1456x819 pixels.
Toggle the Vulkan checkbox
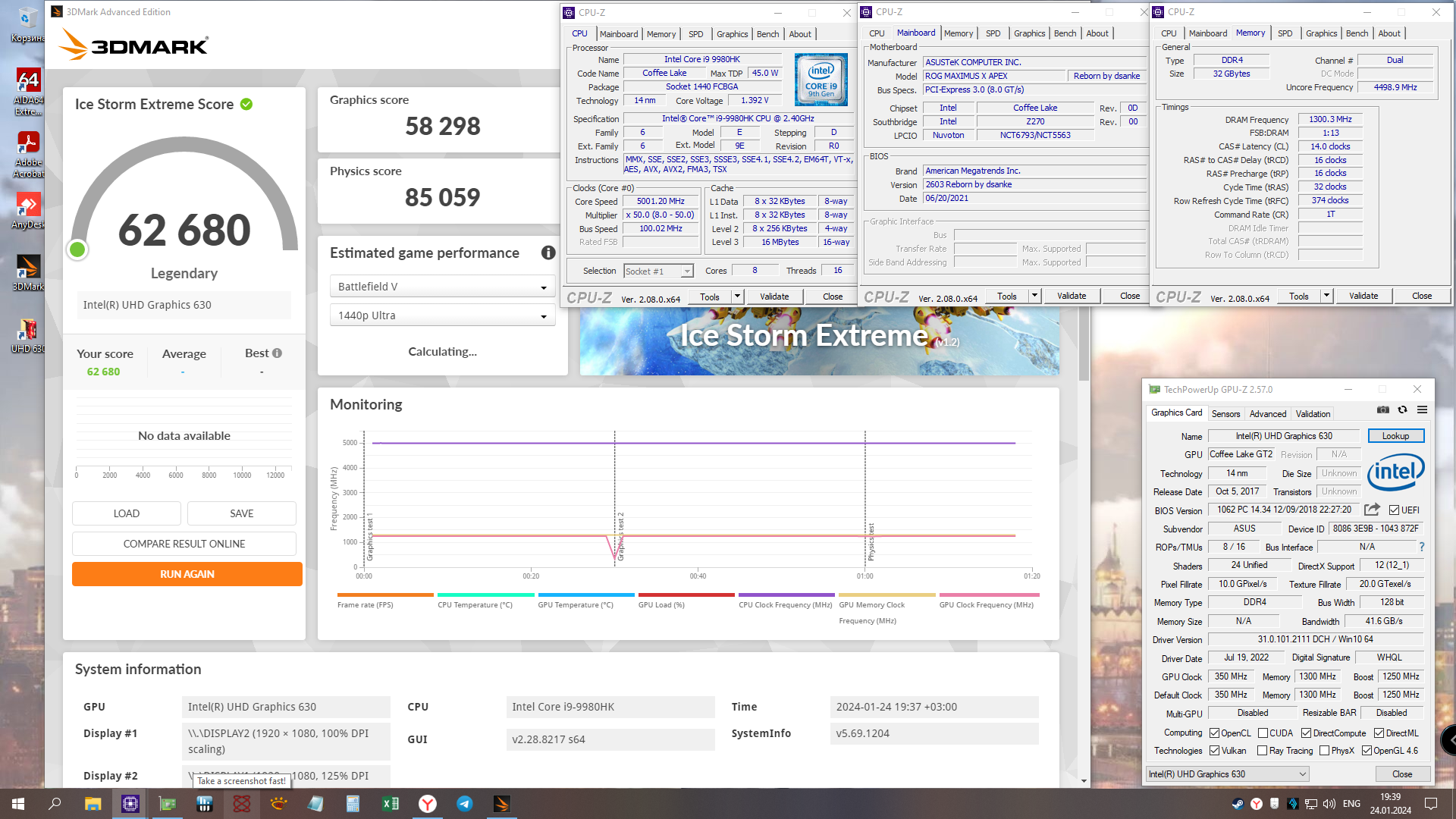coord(1214,751)
